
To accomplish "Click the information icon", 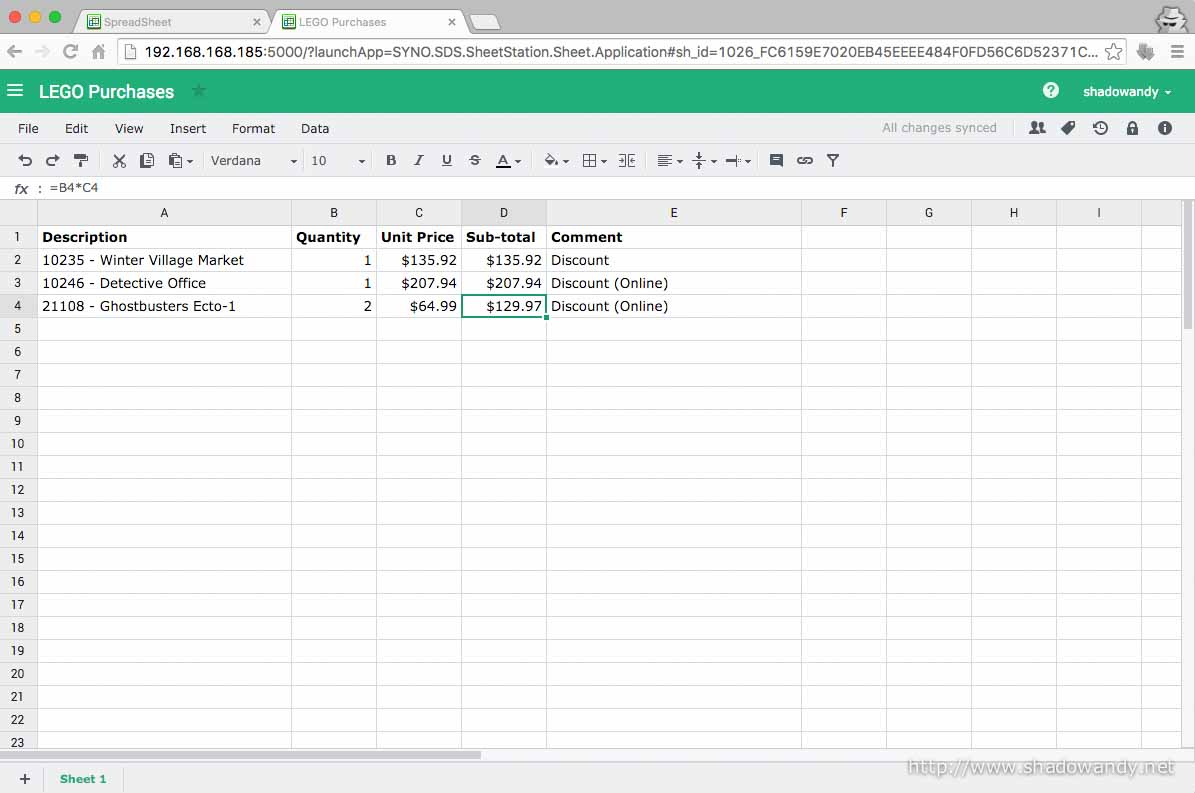I will pos(1165,128).
